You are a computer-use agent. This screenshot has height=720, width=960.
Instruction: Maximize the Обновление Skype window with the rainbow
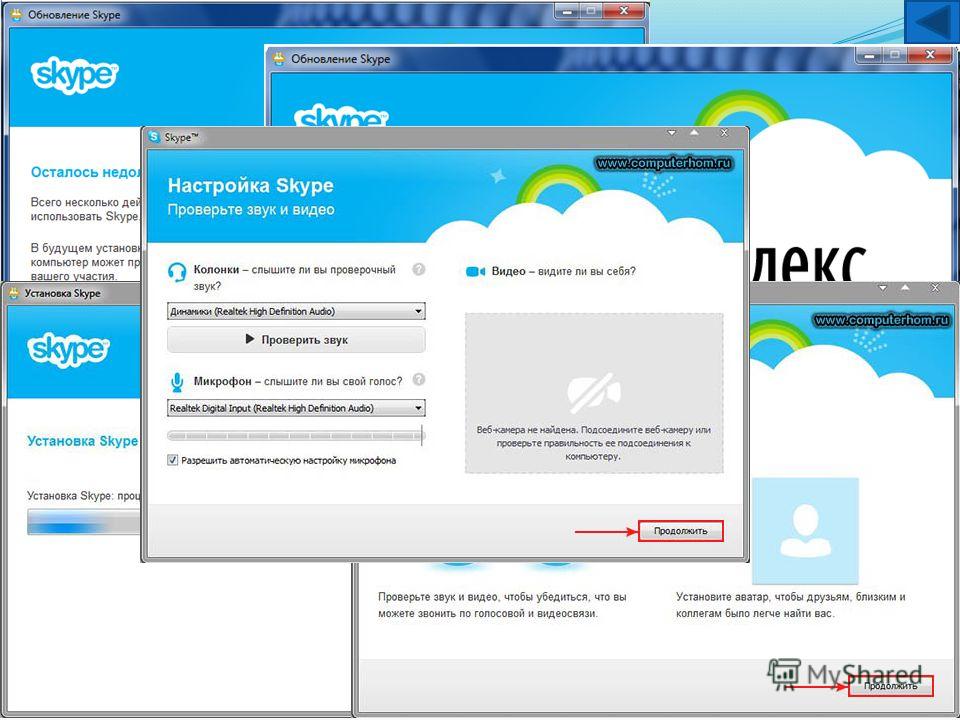tap(894, 56)
